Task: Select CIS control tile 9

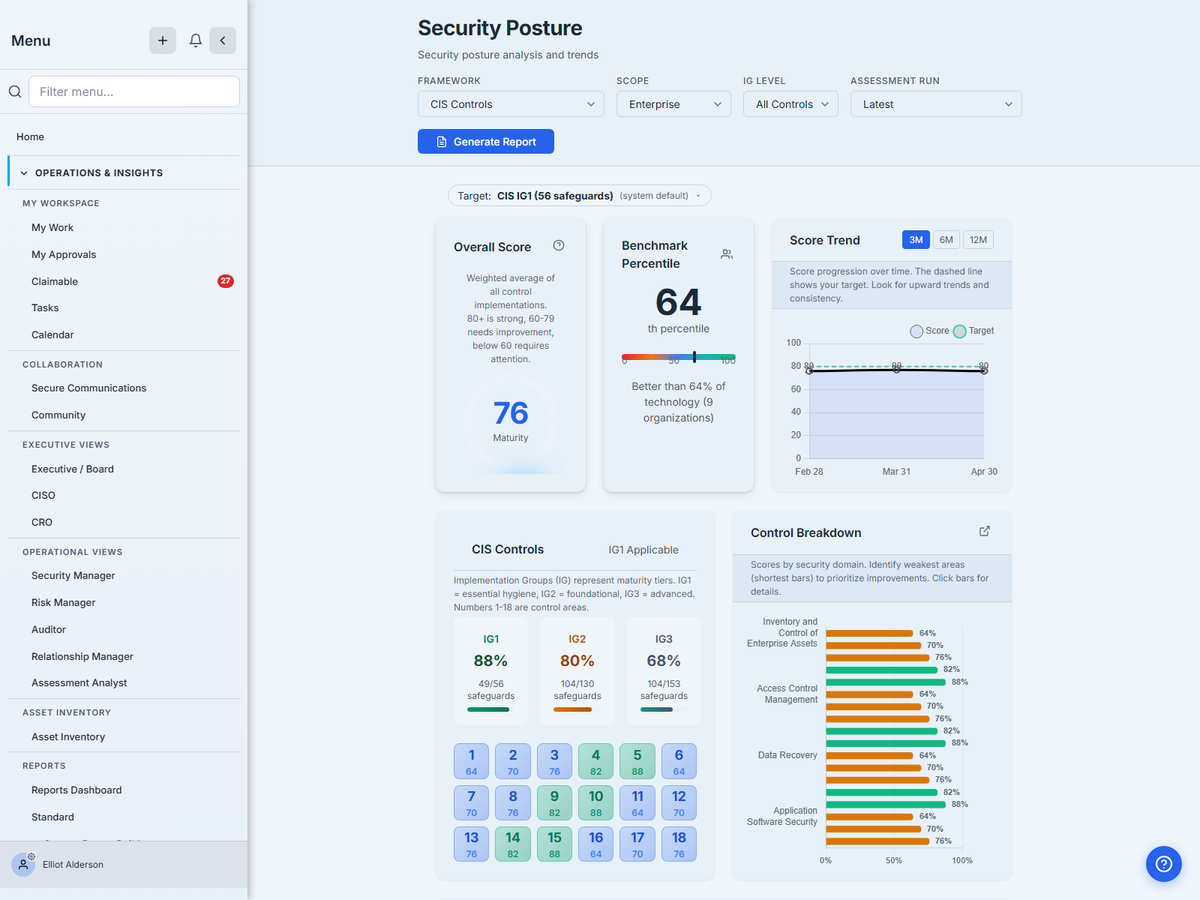Action: coord(554,803)
